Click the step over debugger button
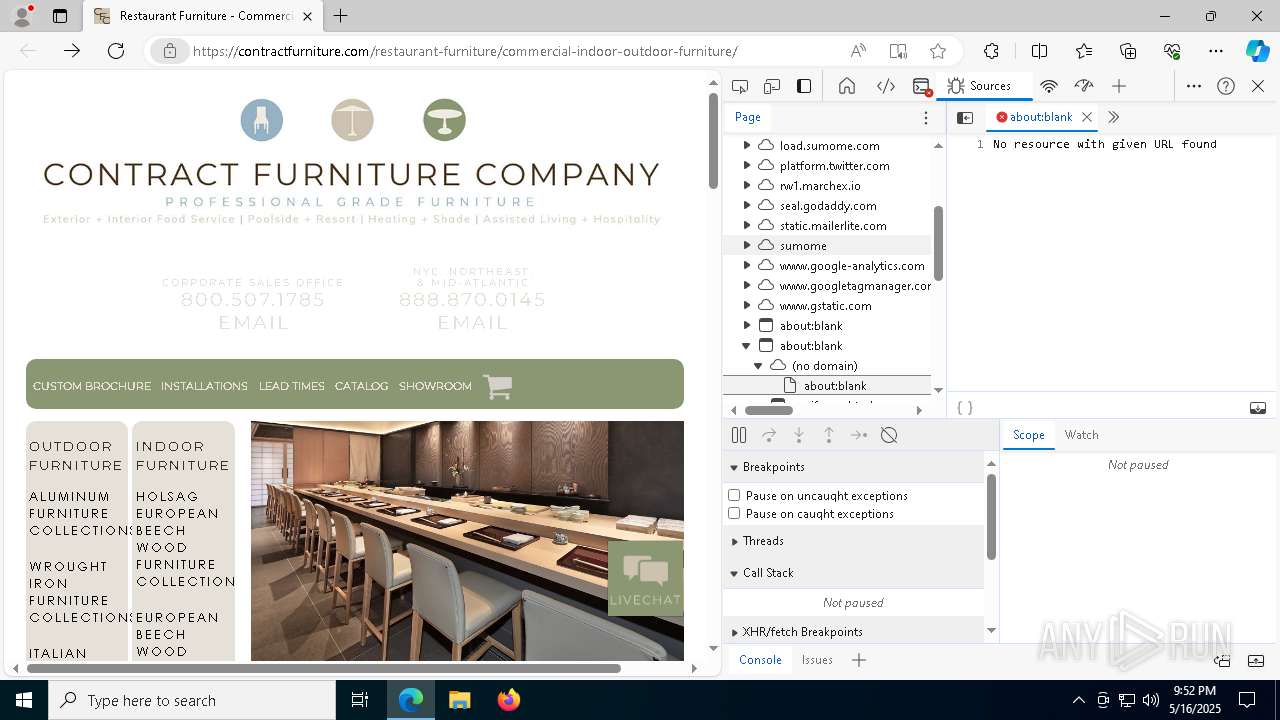The width and height of the screenshot is (1280, 720). (x=769, y=435)
